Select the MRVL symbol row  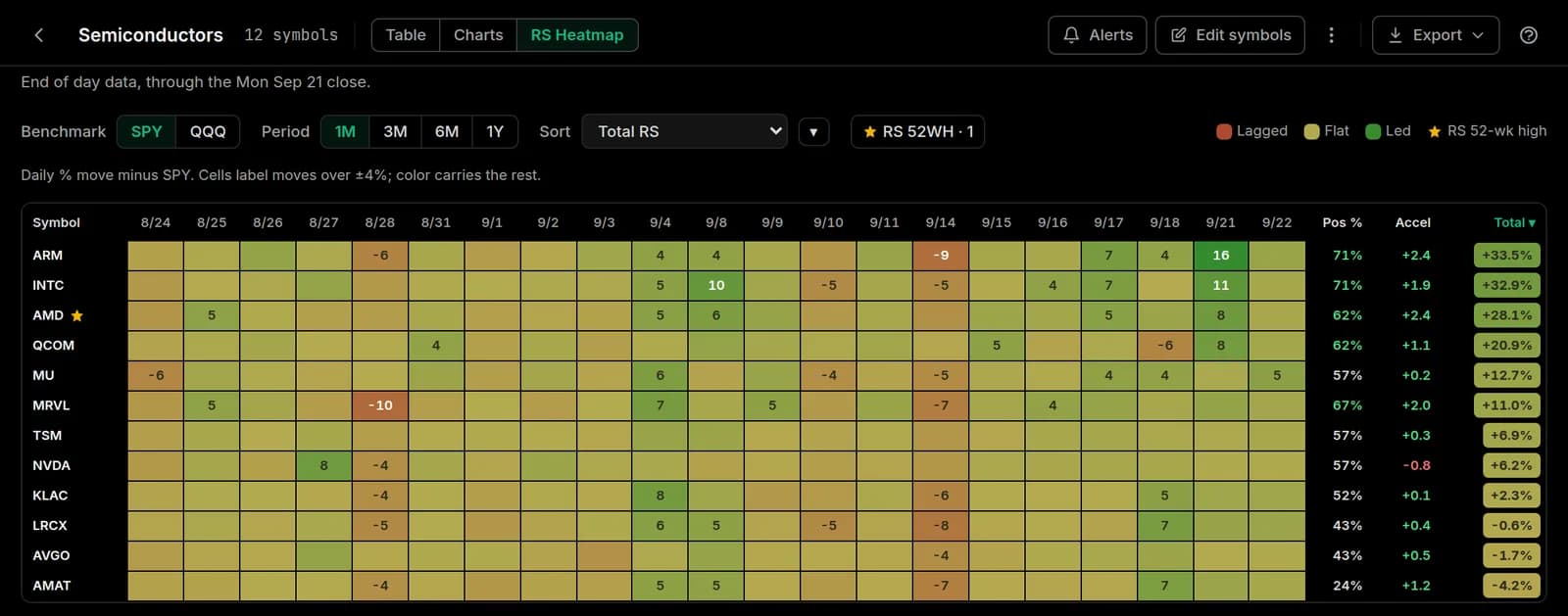click(x=784, y=405)
